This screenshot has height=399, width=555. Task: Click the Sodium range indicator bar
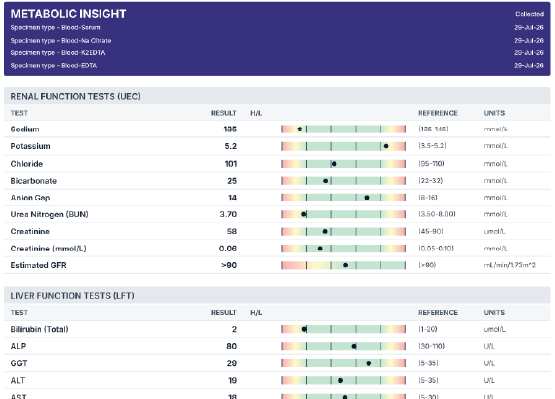pos(343,129)
